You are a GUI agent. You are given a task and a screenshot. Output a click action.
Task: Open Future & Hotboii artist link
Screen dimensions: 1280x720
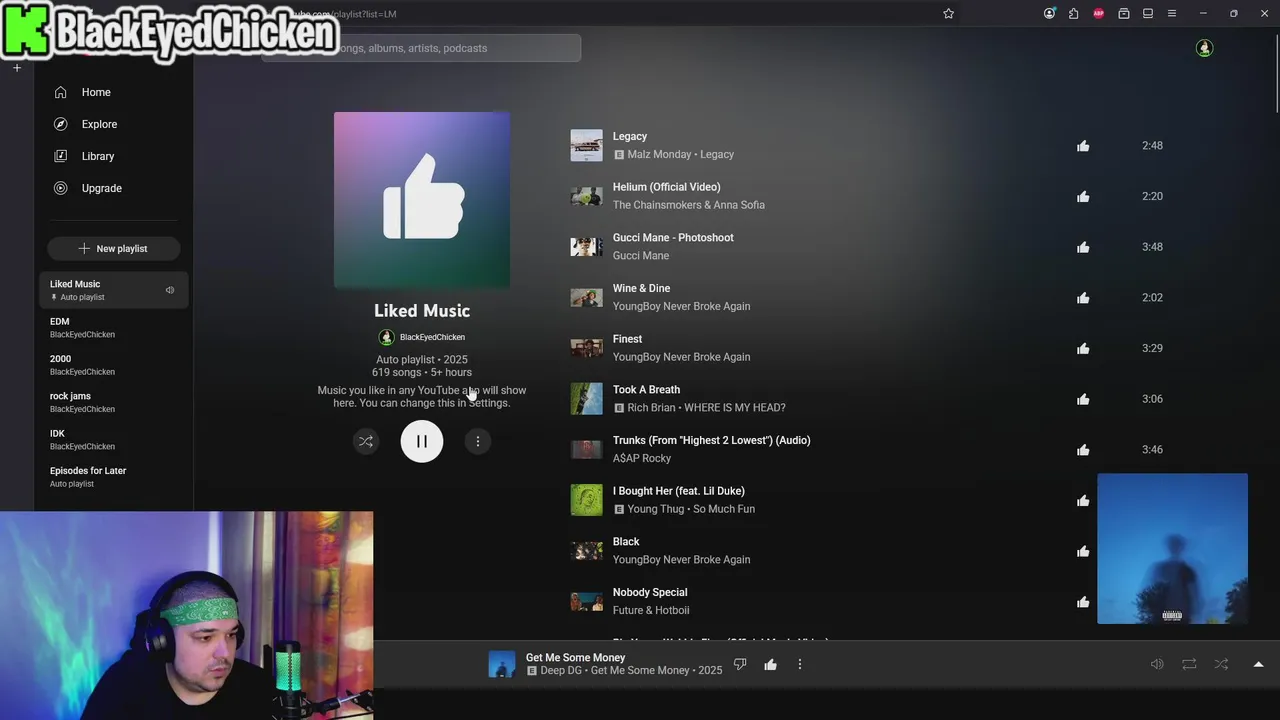pos(651,610)
